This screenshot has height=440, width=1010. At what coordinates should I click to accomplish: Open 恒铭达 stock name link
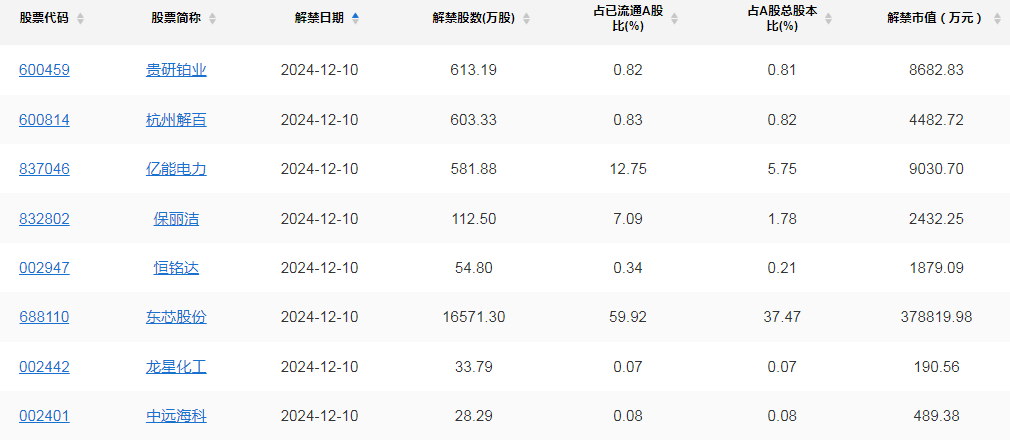176,268
